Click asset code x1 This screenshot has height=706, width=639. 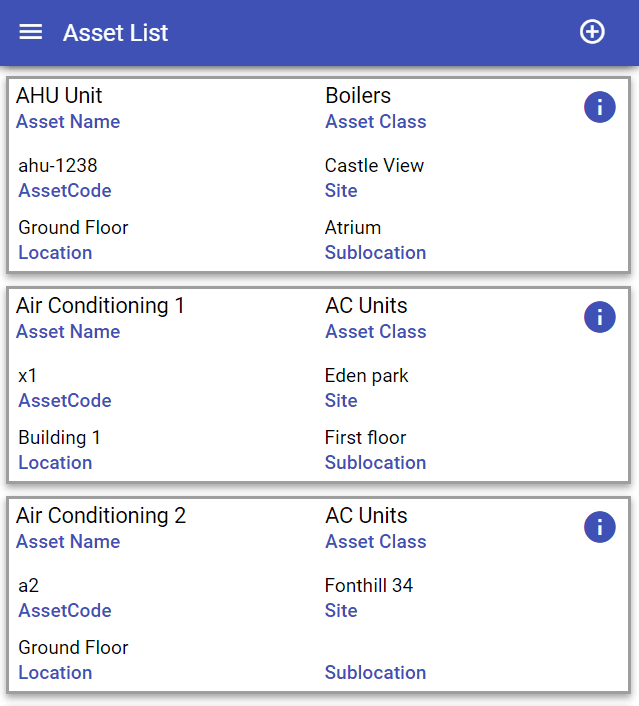click(27, 376)
